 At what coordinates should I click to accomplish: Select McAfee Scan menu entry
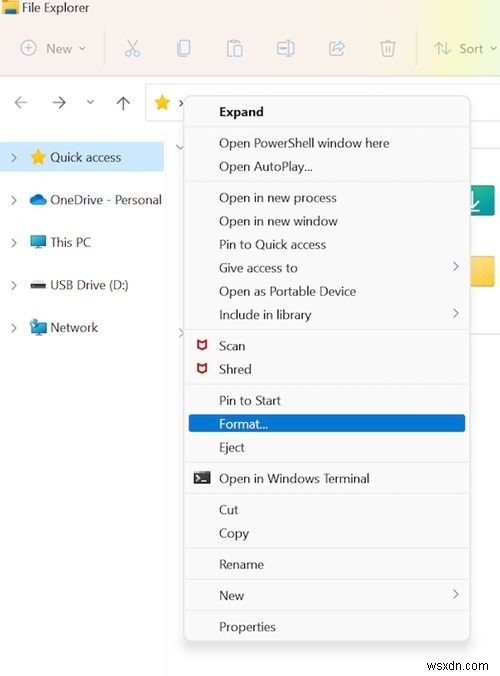327,346
